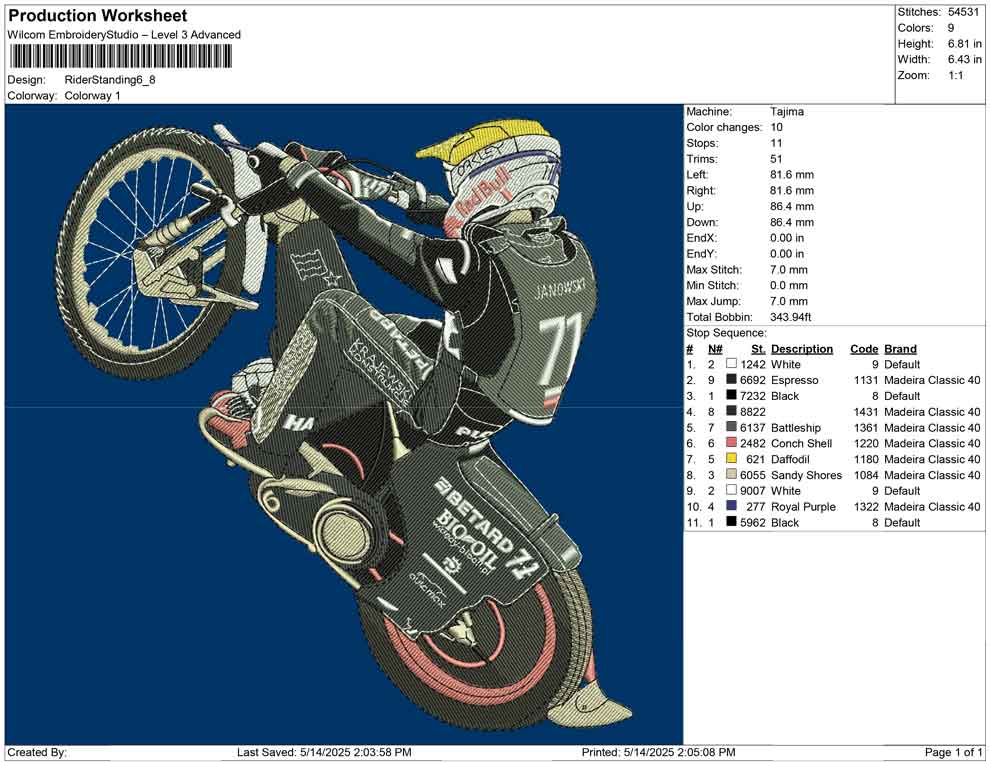Click the black swatch in stop row 11
This screenshot has width=990, height=762.
[731, 521]
